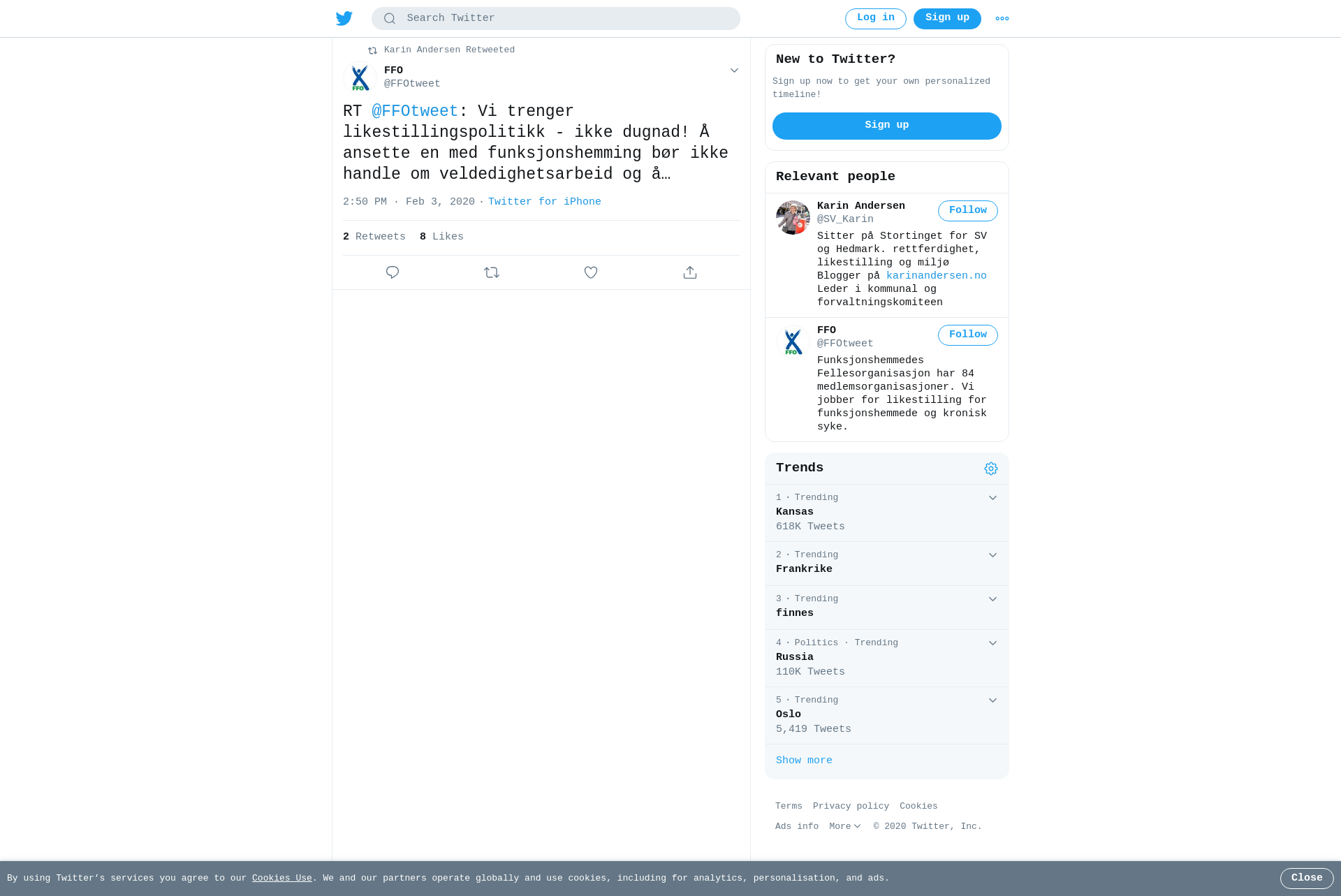The height and width of the screenshot is (896, 1341).
Task: Reply to the FFO tweet
Action: (x=393, y=272)
